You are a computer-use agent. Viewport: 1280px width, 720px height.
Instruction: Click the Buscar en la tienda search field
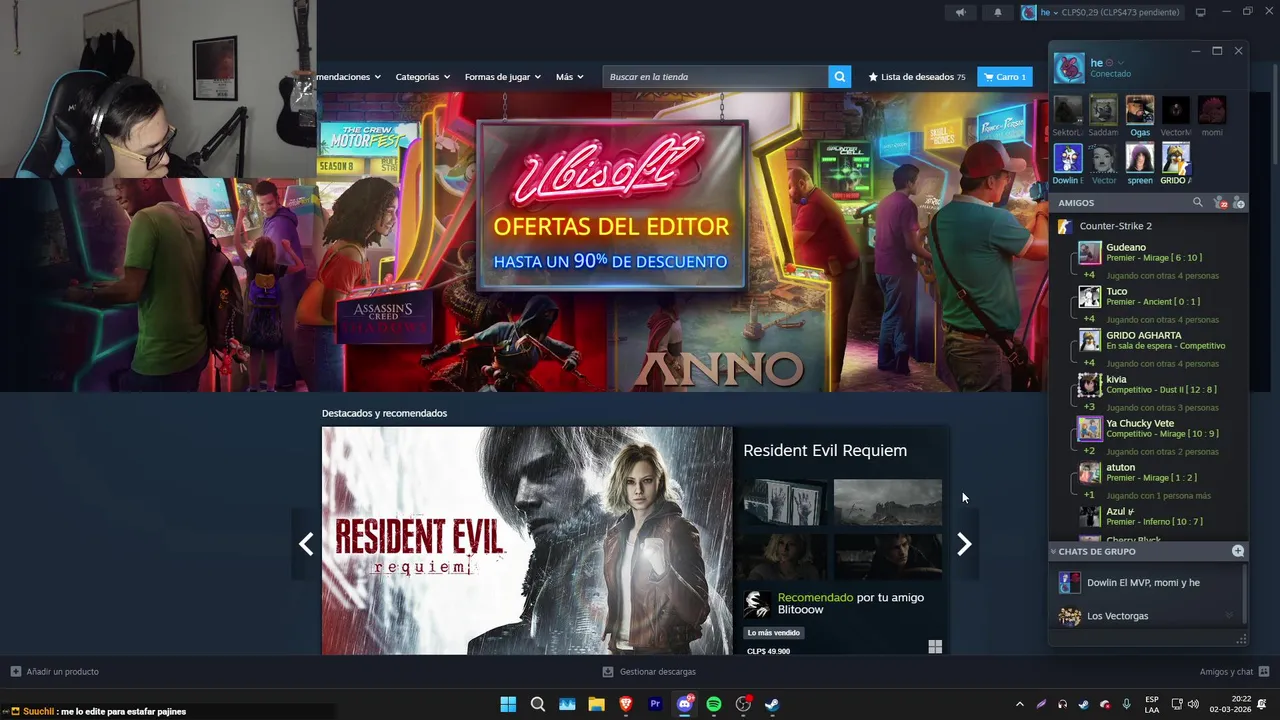coord(715,77)
